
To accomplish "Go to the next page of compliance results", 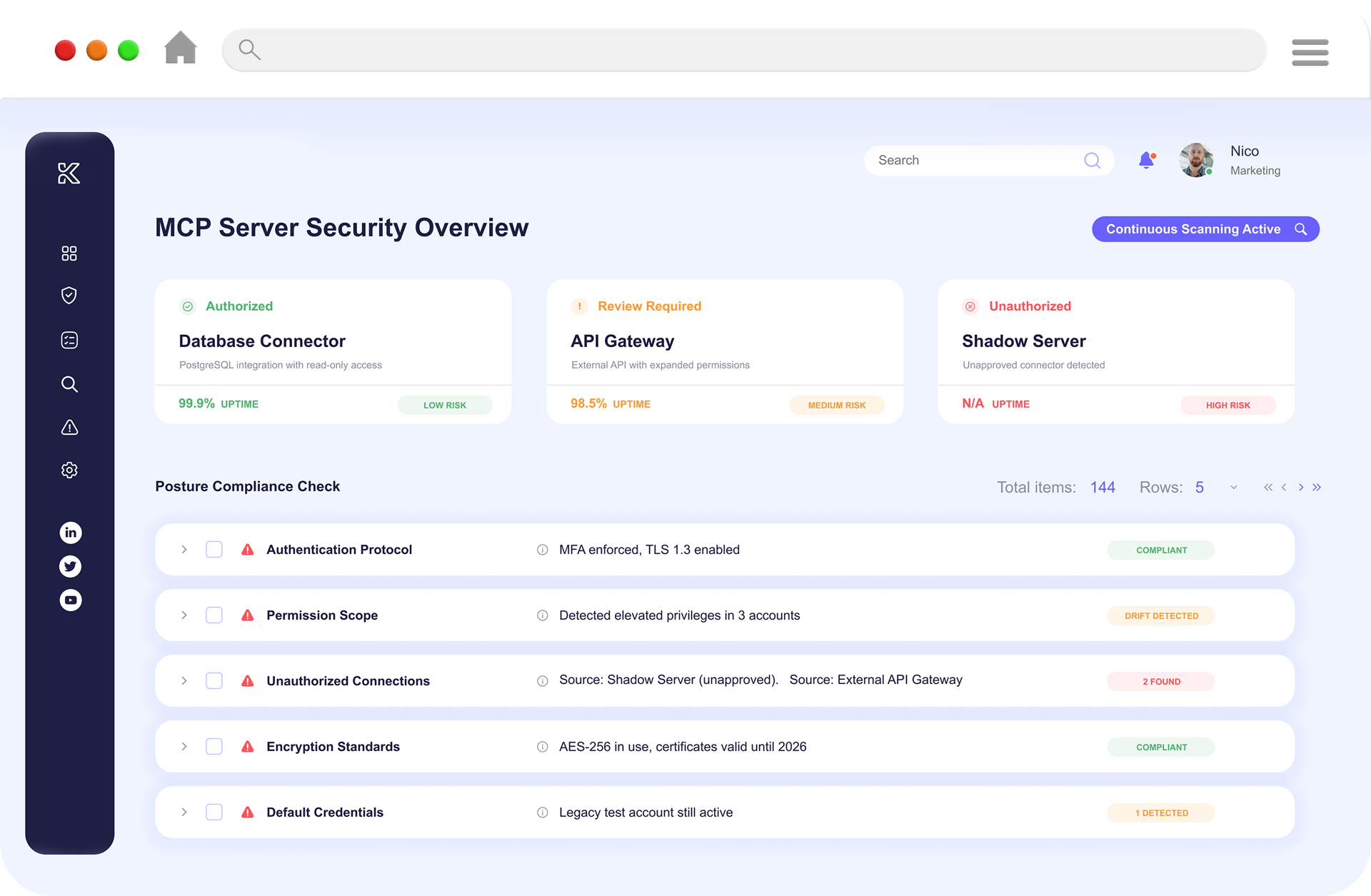I will point(1300,487).
